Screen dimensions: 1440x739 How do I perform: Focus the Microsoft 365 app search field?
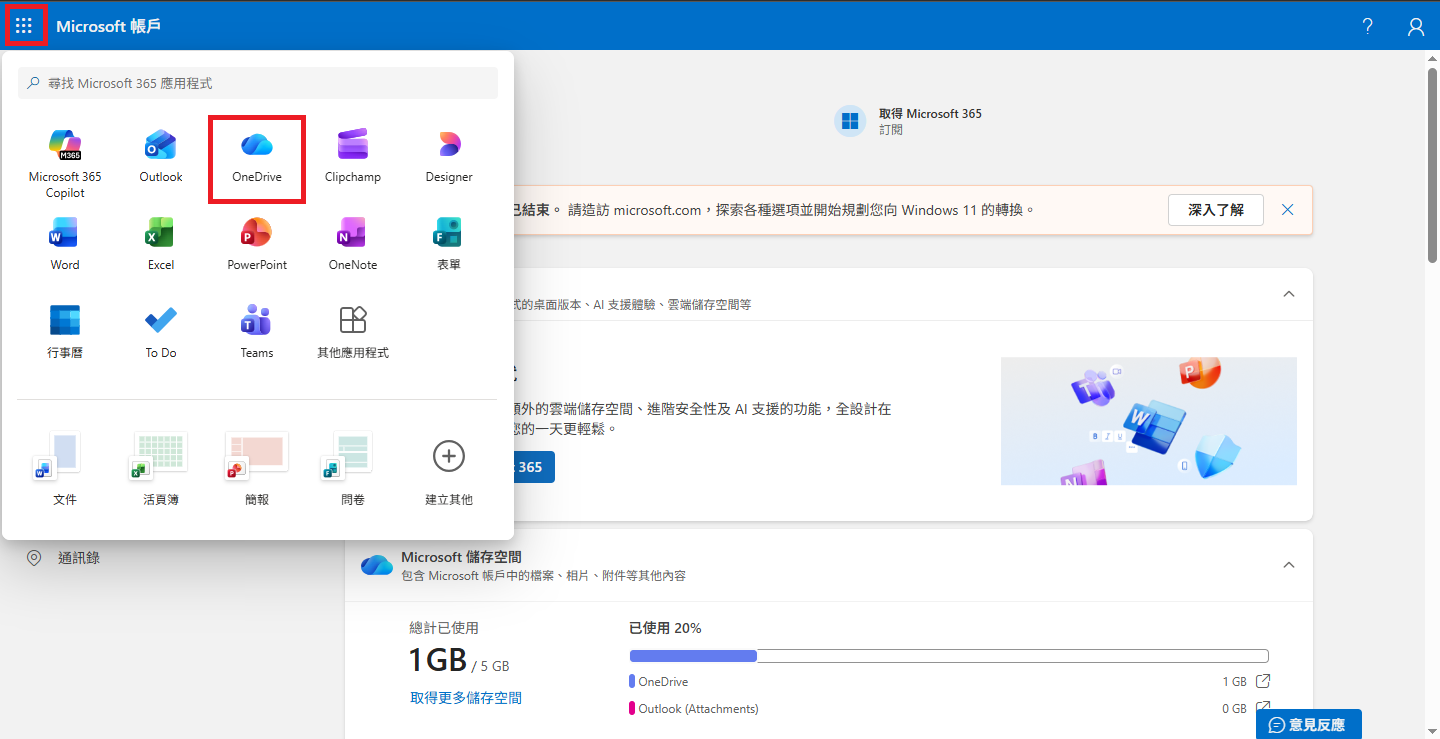coord(258,83)
